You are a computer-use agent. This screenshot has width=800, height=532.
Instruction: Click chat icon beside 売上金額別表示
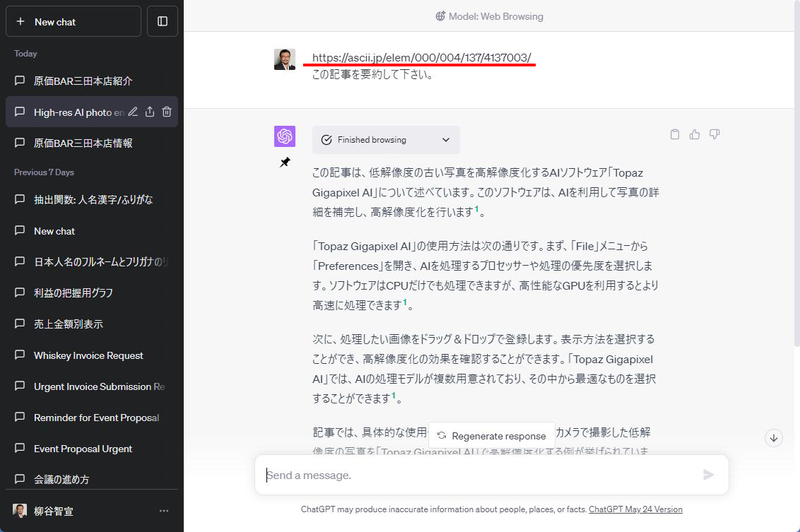point(19,323)
